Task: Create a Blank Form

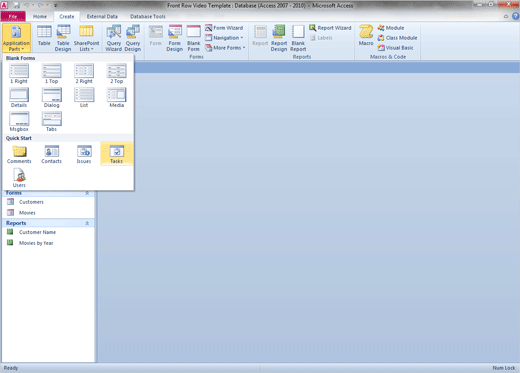Action: coord(194,38)
